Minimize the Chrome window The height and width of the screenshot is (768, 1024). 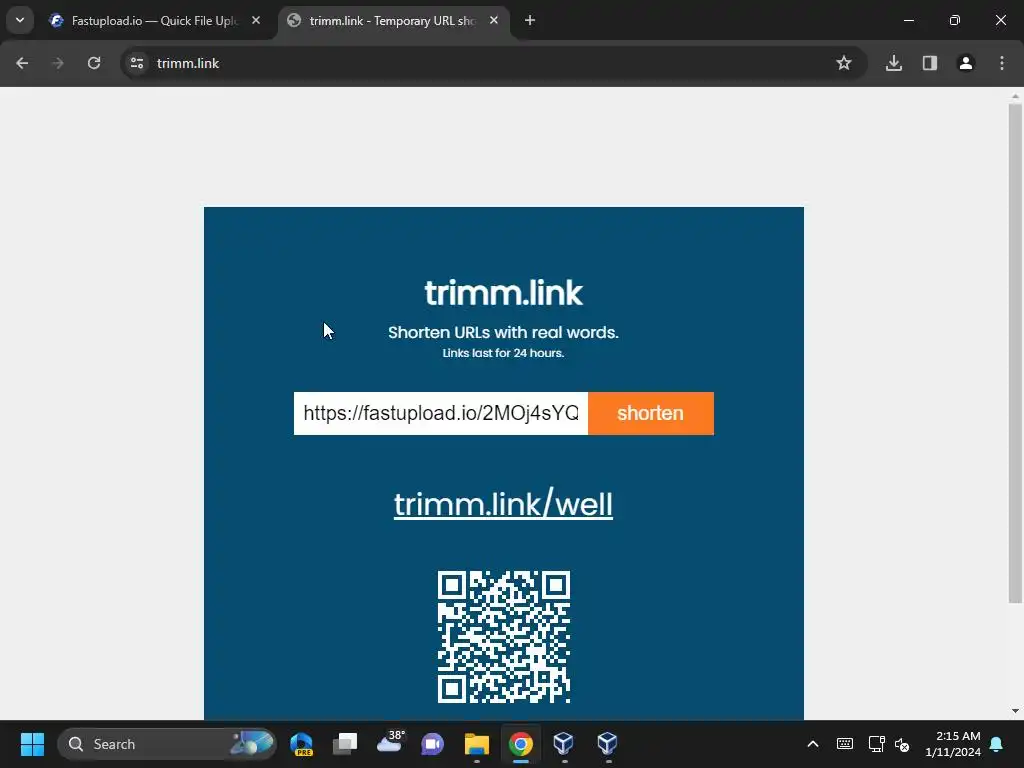[908, 21]
